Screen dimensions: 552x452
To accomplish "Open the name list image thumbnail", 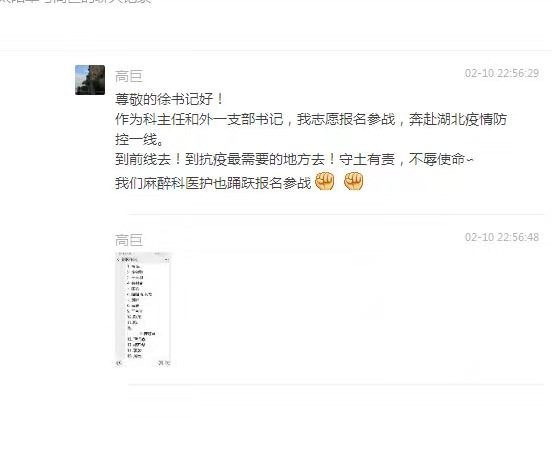I will (143, 309).
